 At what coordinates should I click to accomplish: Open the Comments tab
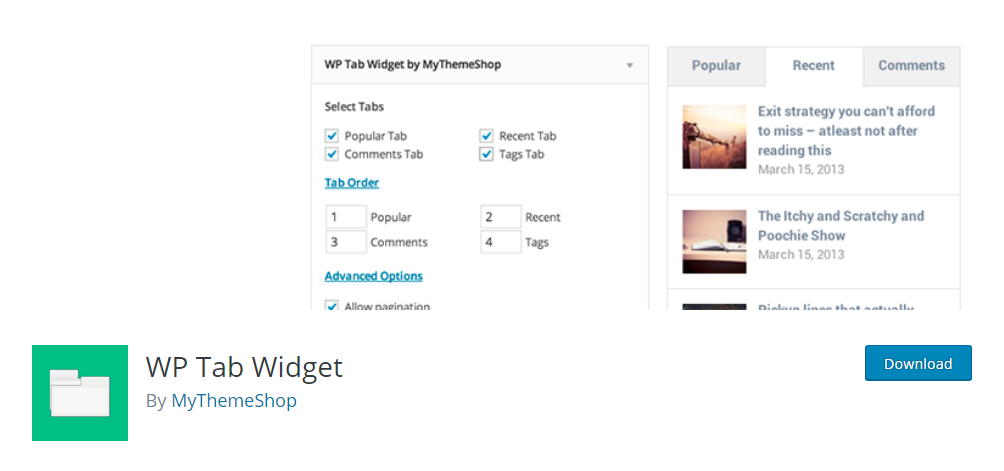pos(911,66)
